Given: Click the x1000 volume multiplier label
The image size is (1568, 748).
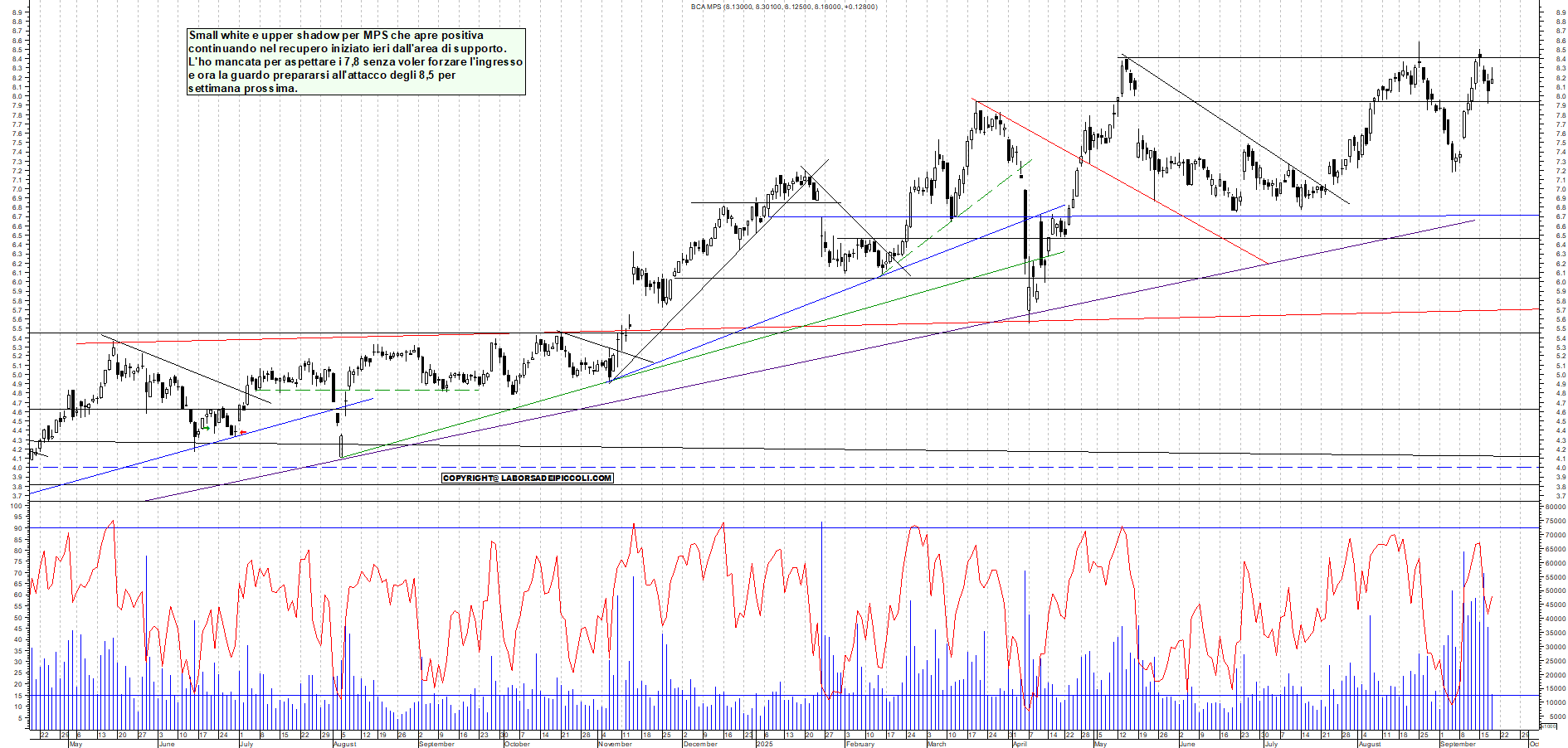Looking at the screenshot, I should click(x=1548, y=726).
